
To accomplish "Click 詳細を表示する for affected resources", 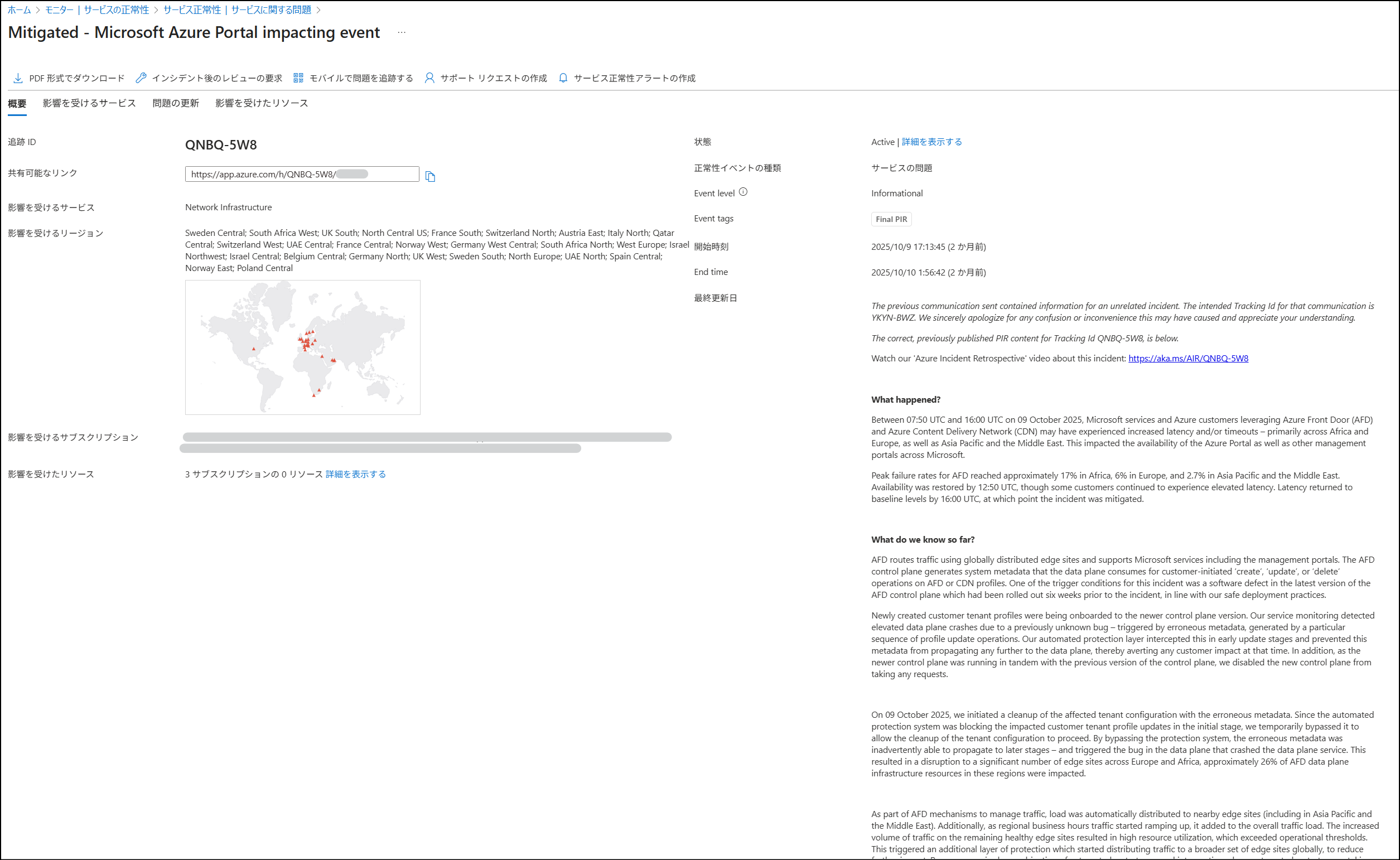I will (x=355, y=474).
